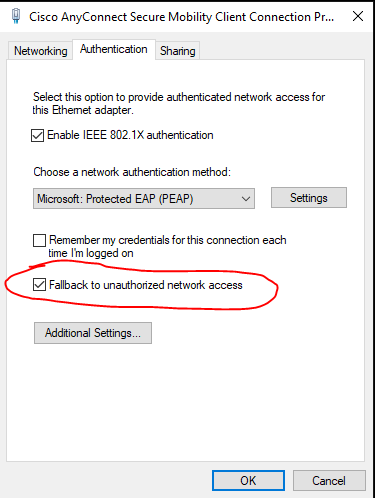Click the dialog title bar text
375x498 pixels.
(182, 17)
